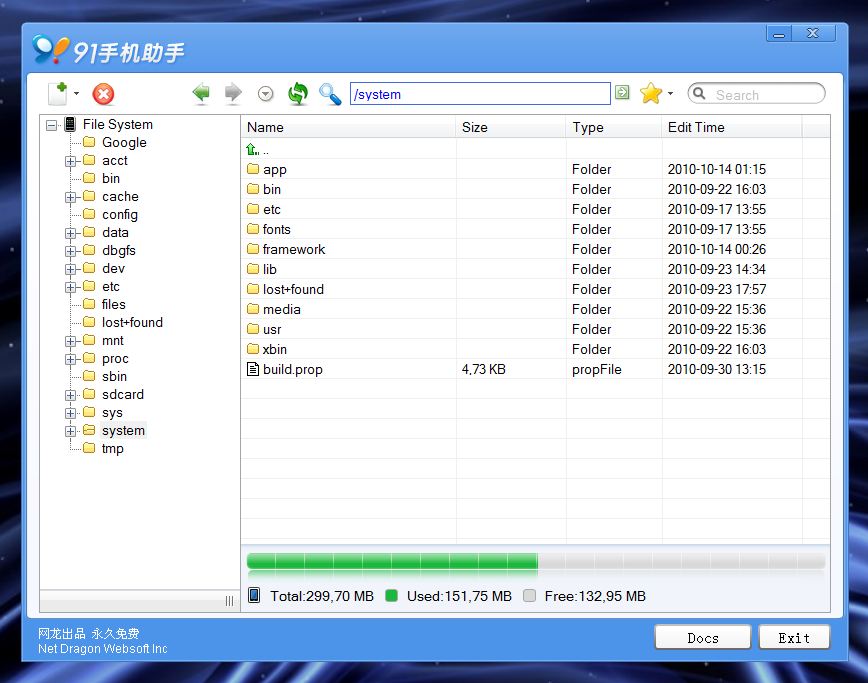Open the favorites star dropdown arrow
This screenshot has width=868, height=683.
click(670, 93)
